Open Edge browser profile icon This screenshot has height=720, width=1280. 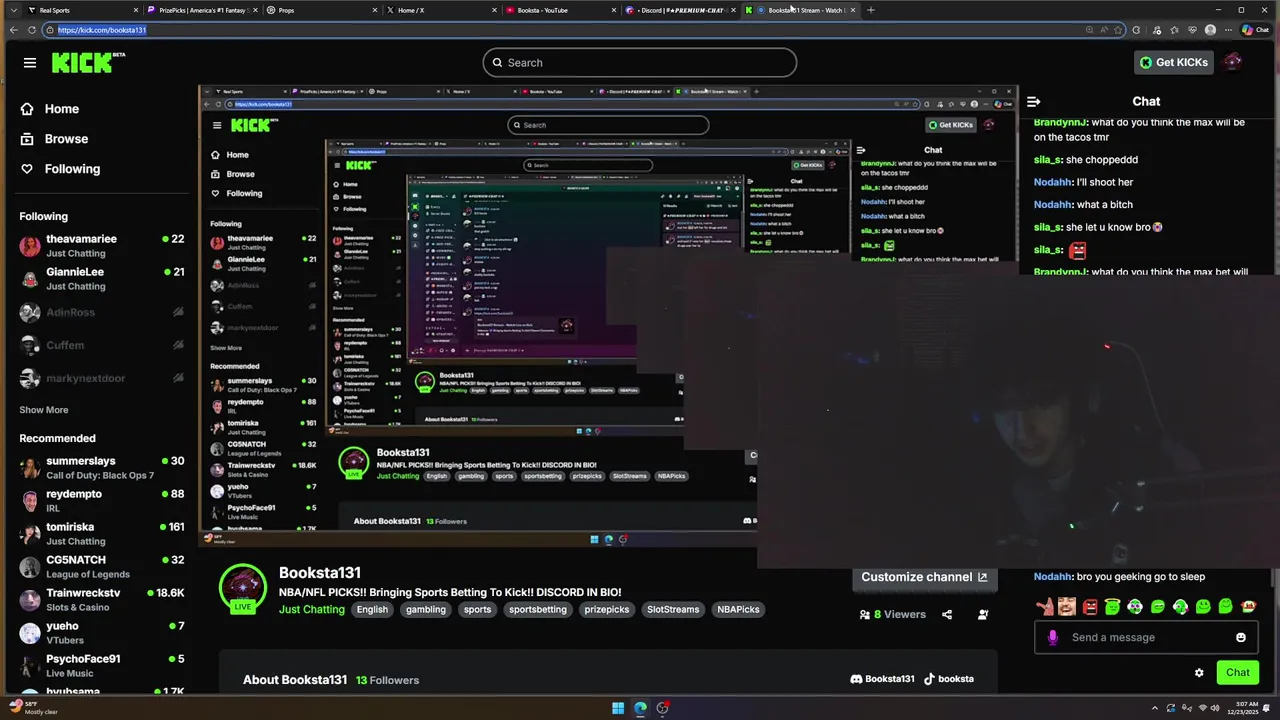1210,30
